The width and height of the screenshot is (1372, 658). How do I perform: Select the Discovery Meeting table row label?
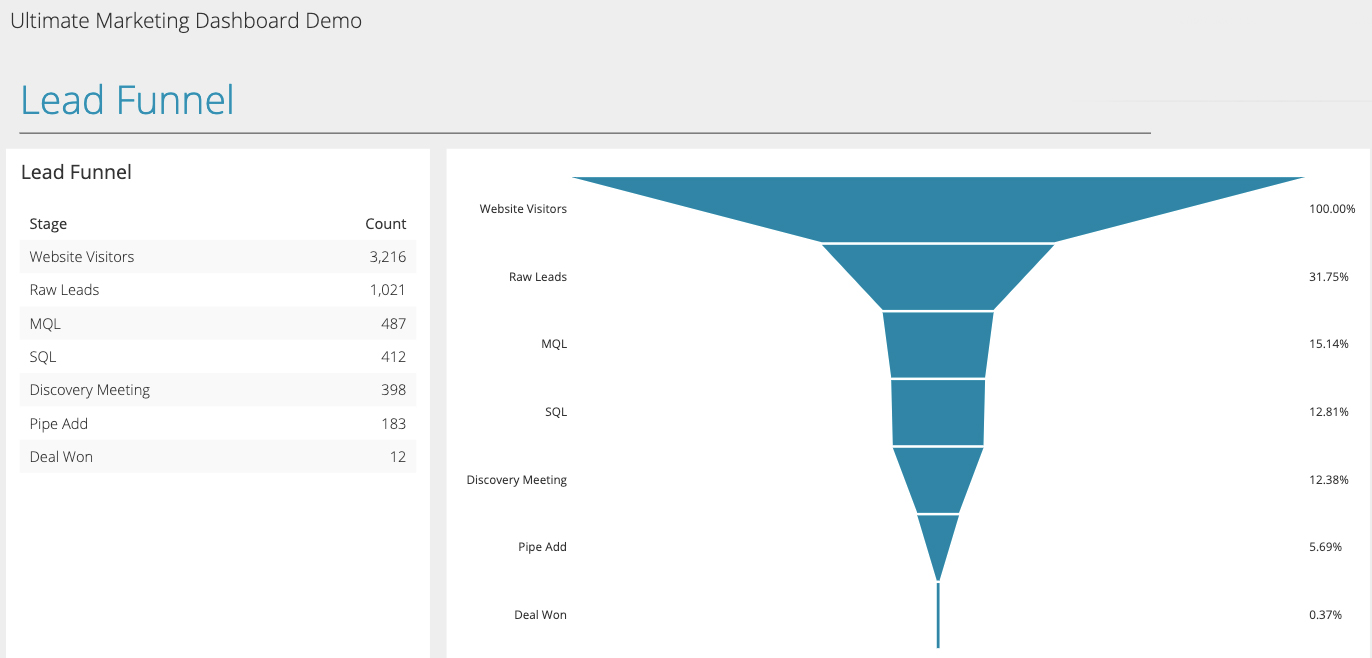[90, 390]
